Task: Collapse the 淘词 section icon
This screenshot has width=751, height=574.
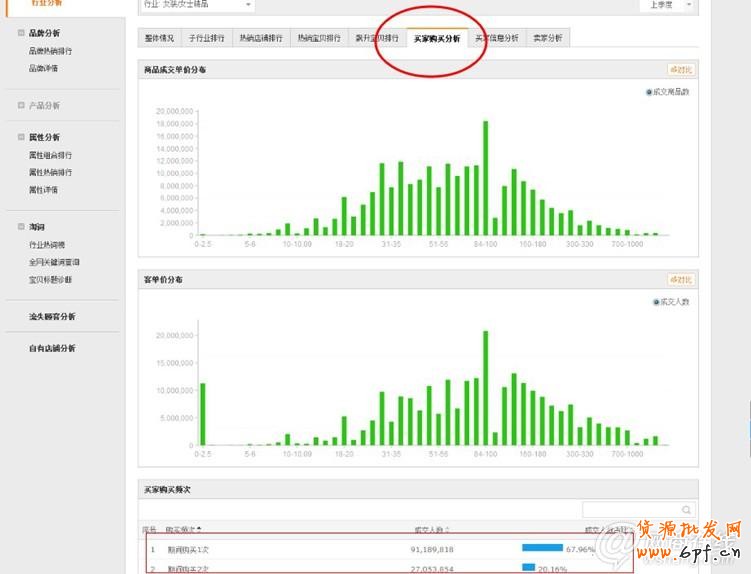Action: pos(21,227)
